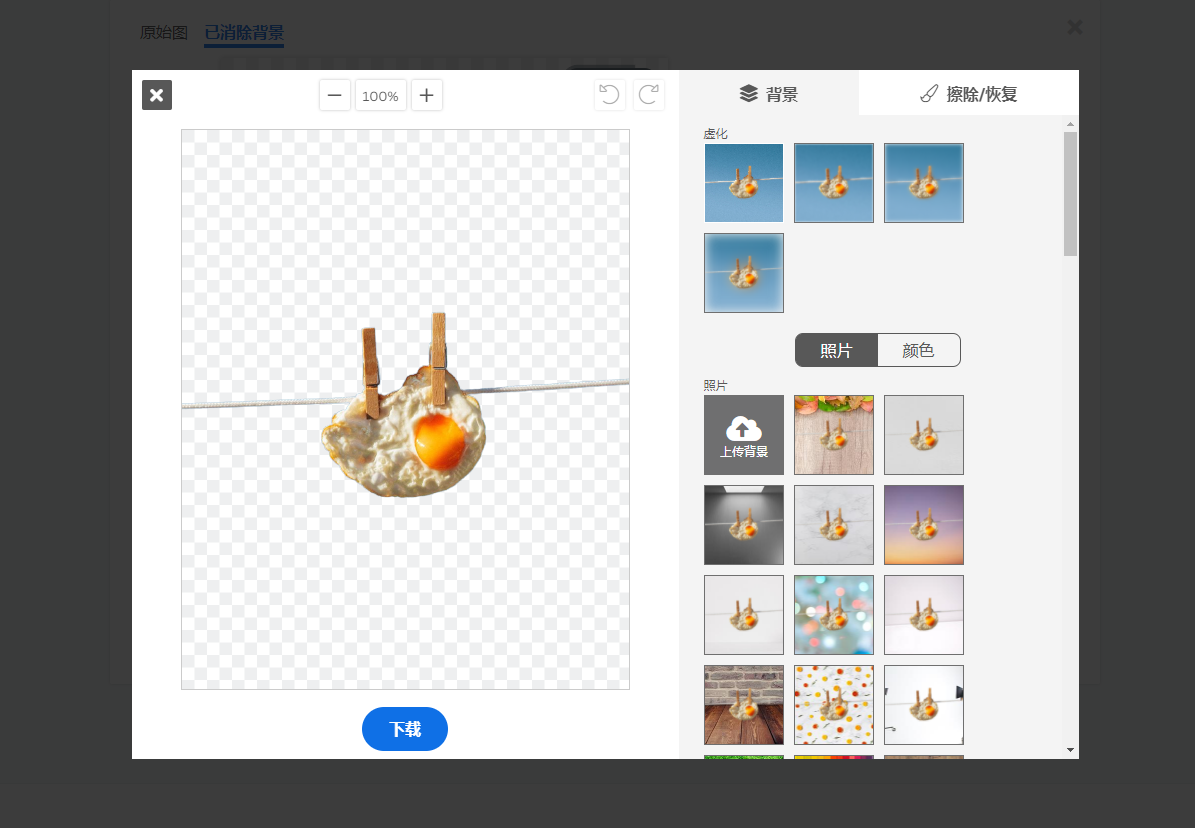Open the 已消除背景 tab
Image resolution: width=1195 pixels, height=828 pixels.
point(244,33)
